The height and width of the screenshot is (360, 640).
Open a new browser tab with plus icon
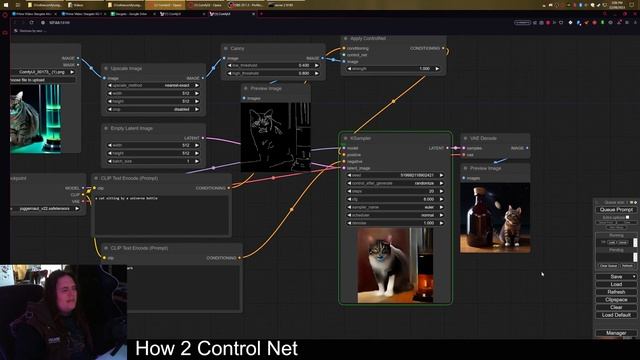pos(261,14)
